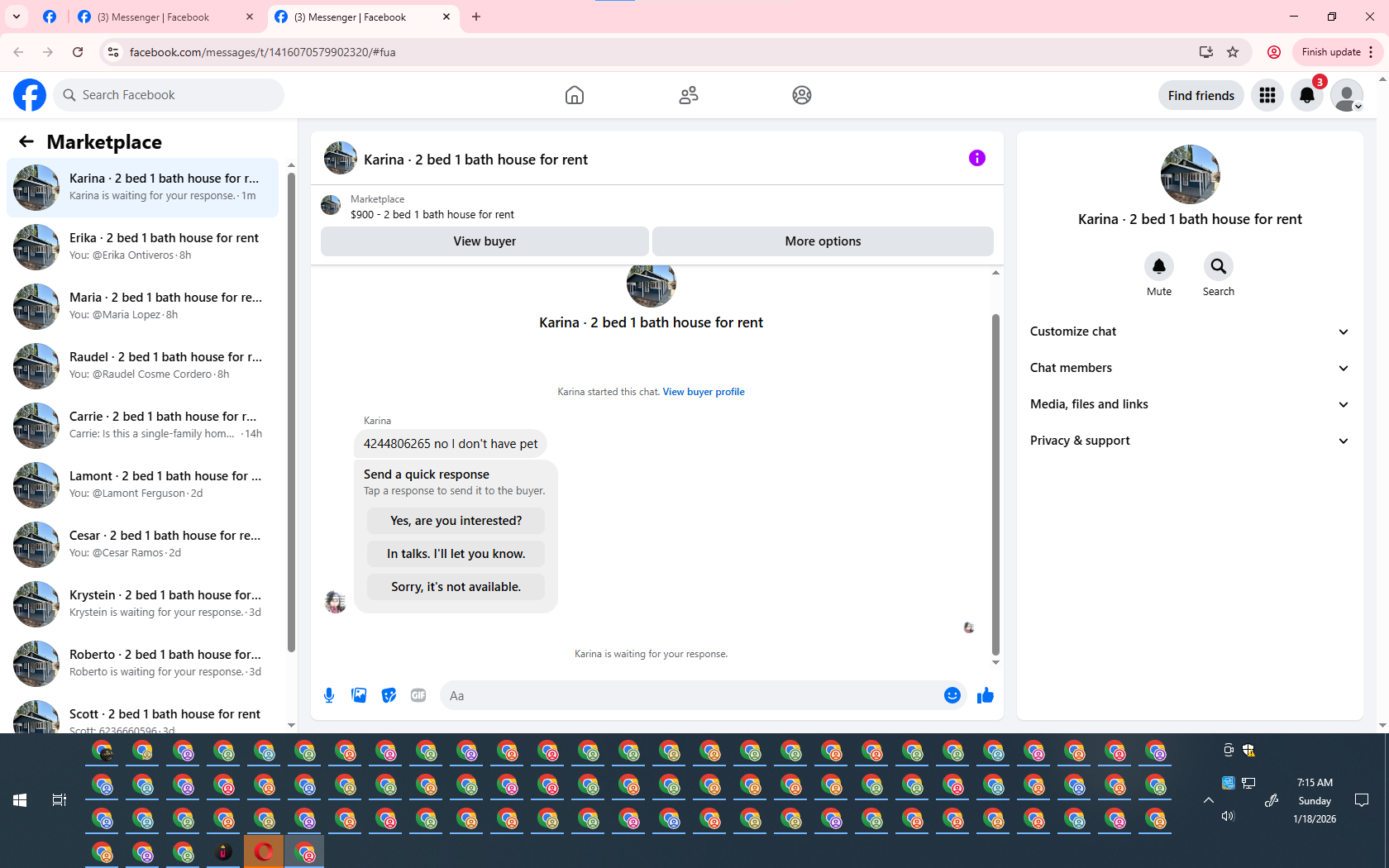Switch to the first Messenger tab
Image resolution: width=1389 pixels, height=868 pixels.
165,17
